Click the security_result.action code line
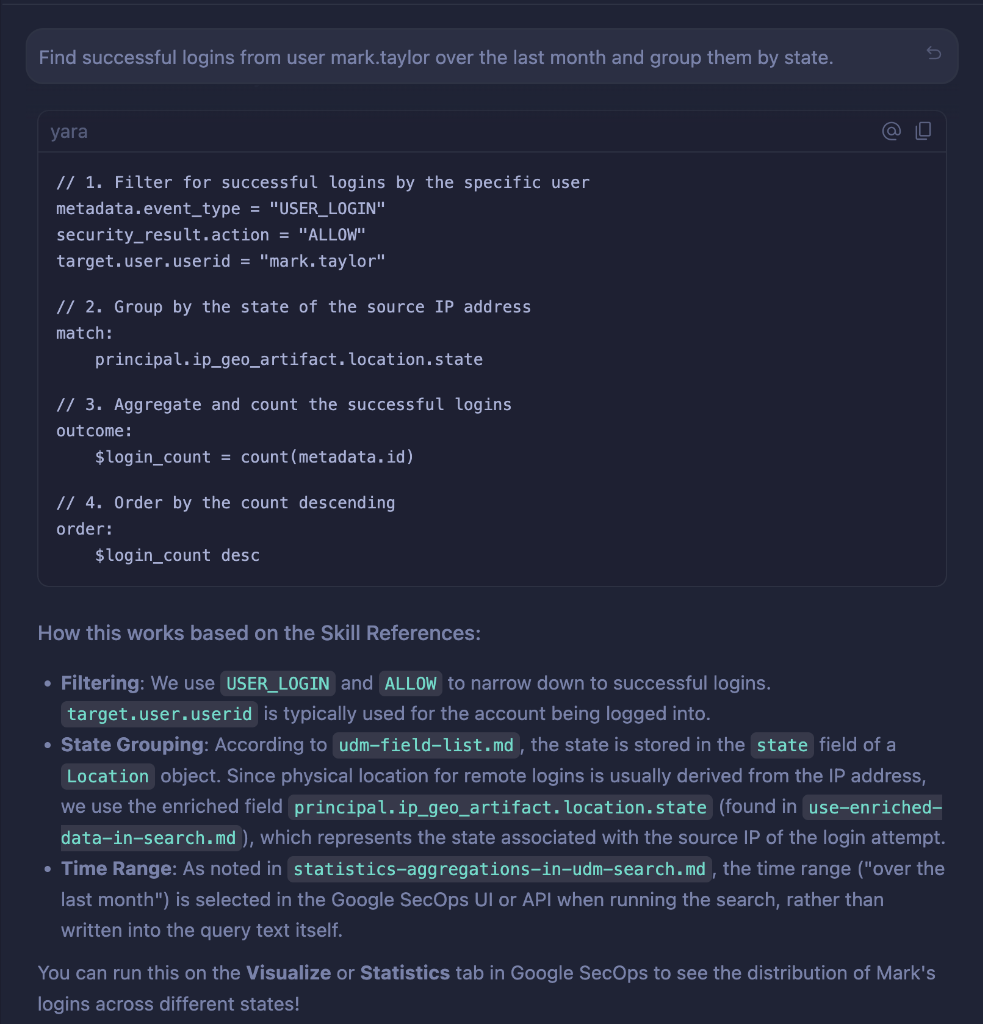This screenshot has height=1024, width=983. point(210,234)
